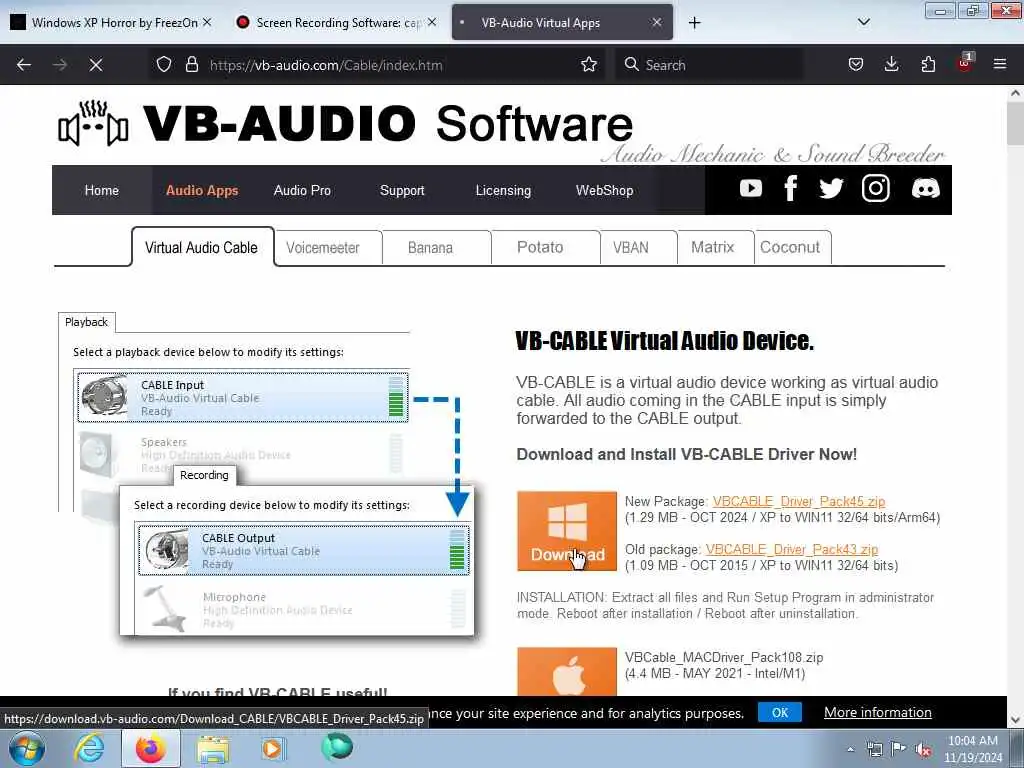Open a new tab with plus button

694,23
